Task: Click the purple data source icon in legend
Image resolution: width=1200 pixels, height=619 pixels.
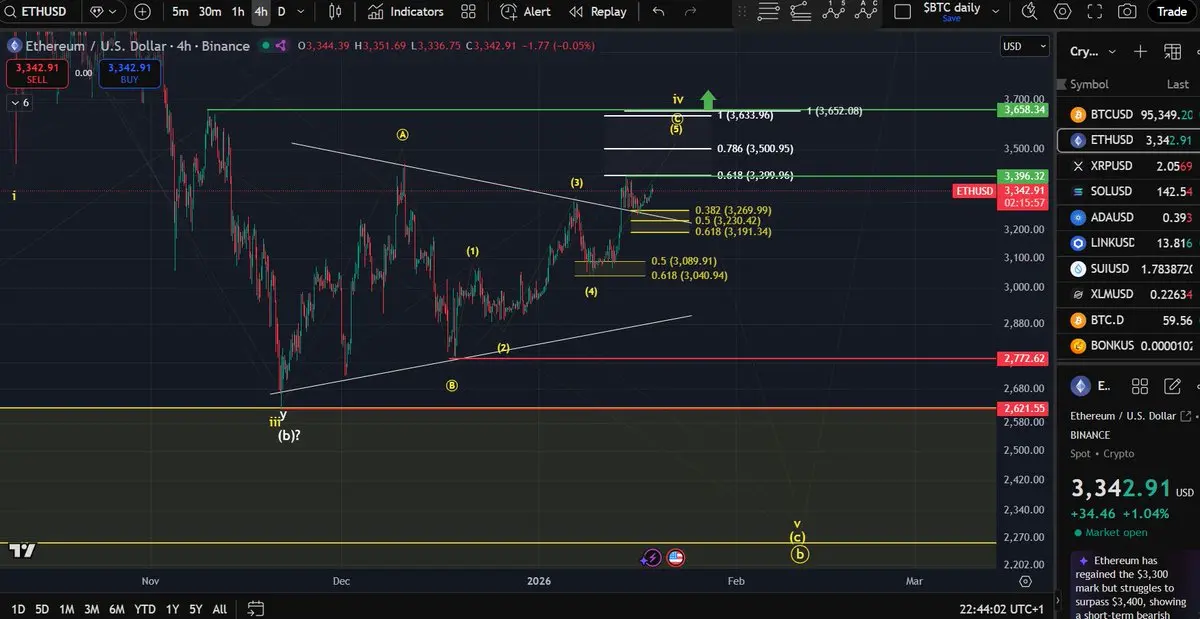Action: 282,46
